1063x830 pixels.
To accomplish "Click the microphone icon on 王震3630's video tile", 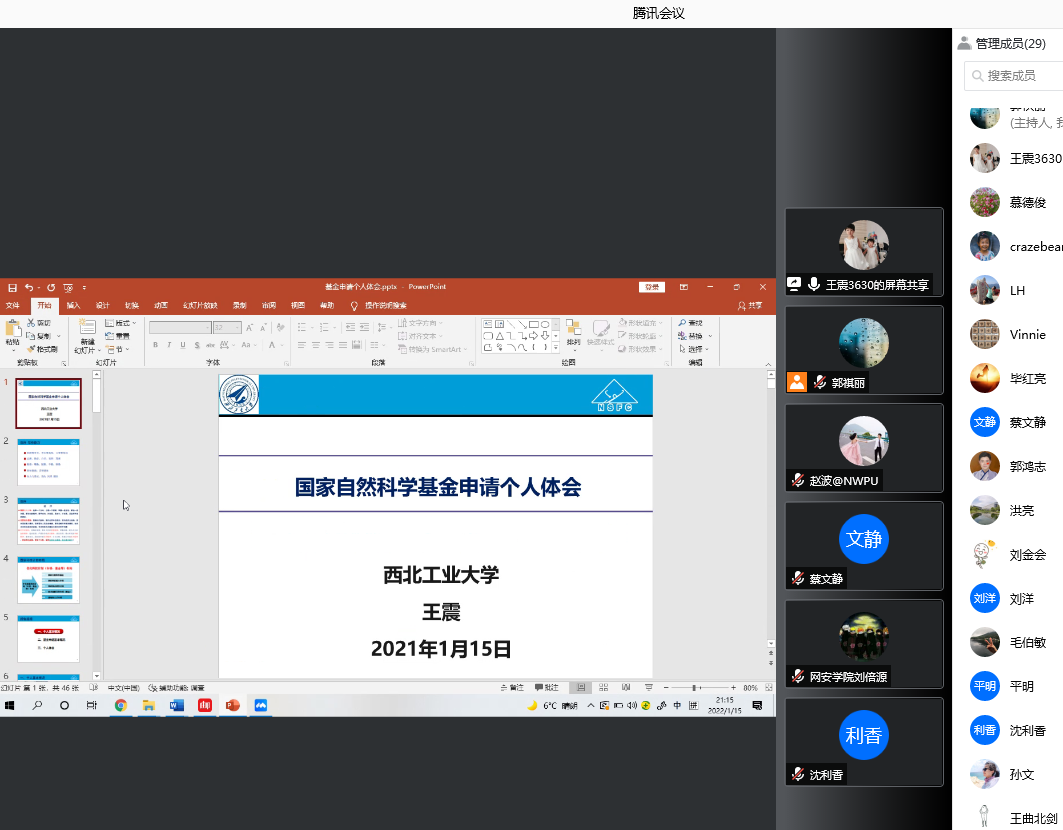I will tap(814, 284).
